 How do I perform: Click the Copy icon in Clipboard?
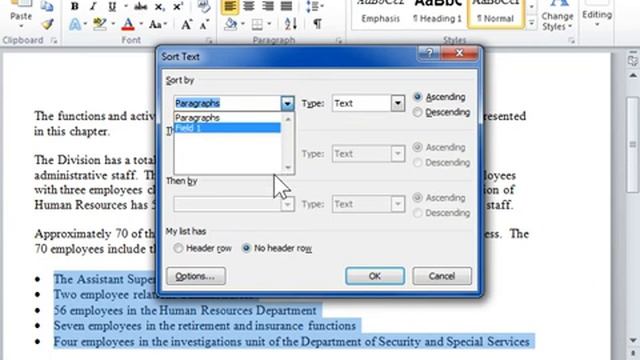pyautogui.click(x=47, y=7)
